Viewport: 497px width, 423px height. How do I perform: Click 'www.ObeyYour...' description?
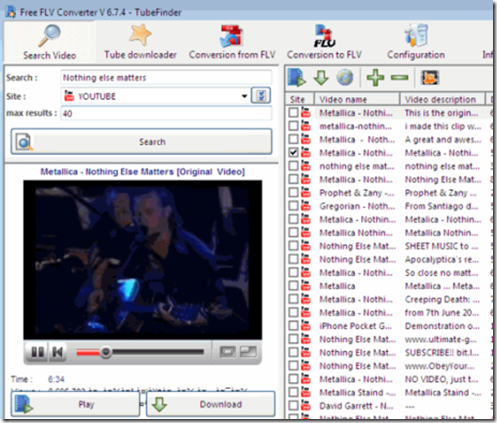click(x=439, y=366)
